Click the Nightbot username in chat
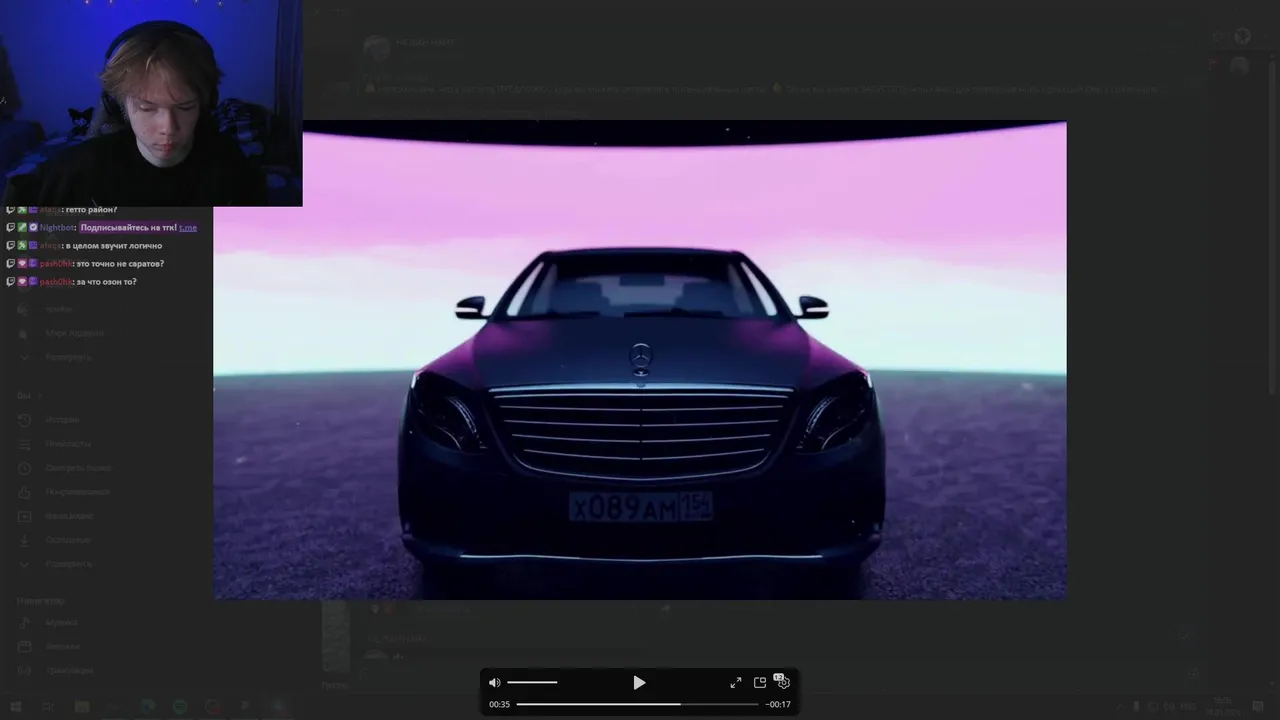The width and height of the screenshot is (1280, 720). (x=57, y=227)
